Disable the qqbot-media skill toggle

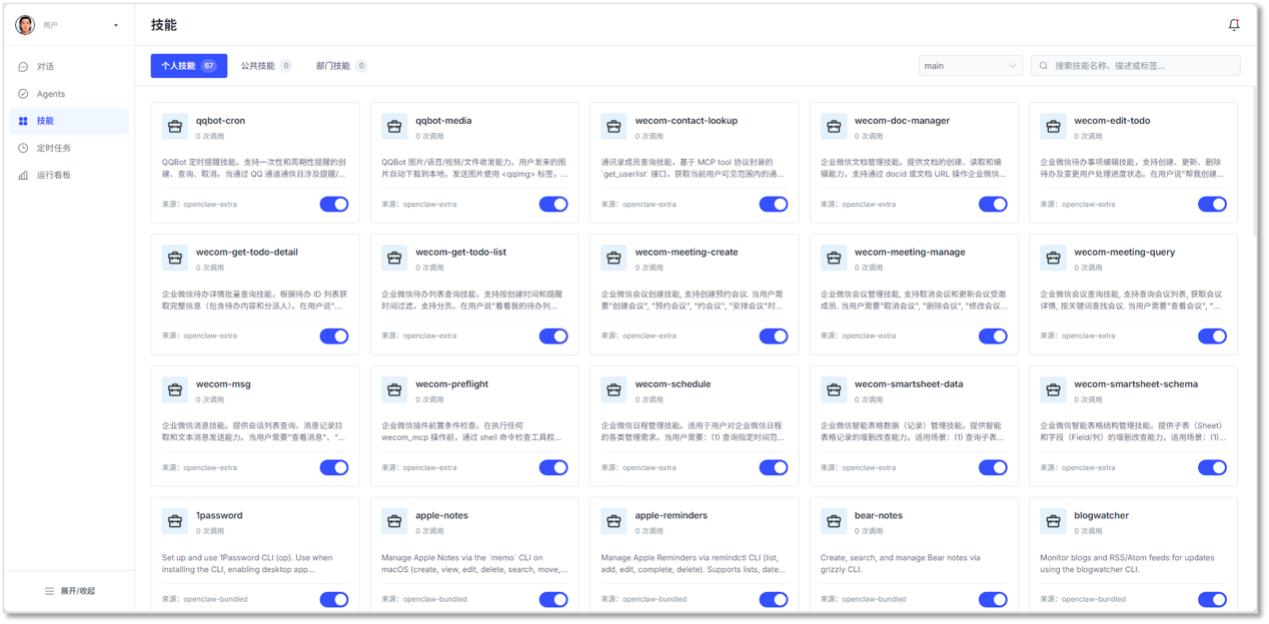point(553,204)
